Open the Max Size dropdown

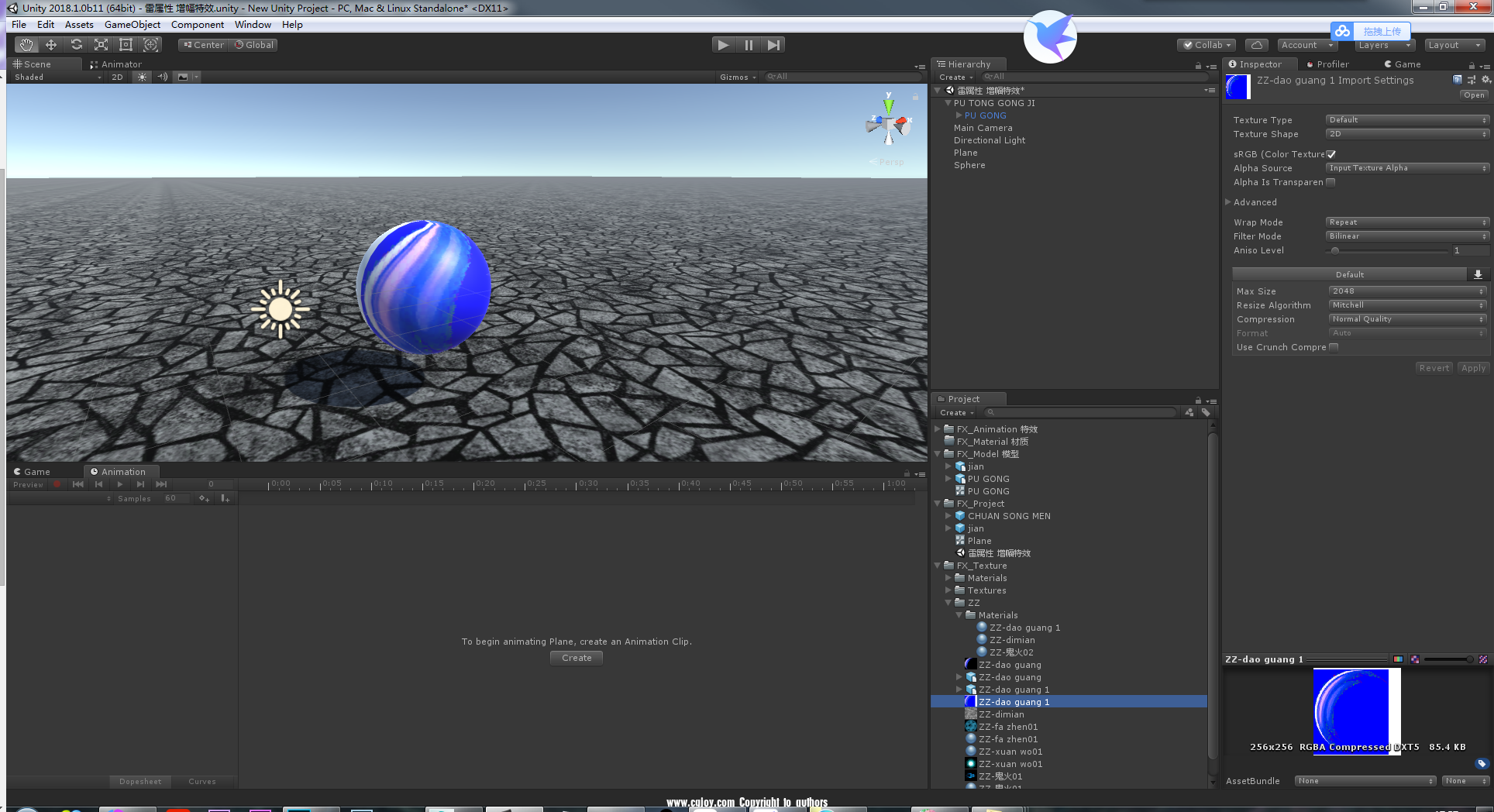1408,291
